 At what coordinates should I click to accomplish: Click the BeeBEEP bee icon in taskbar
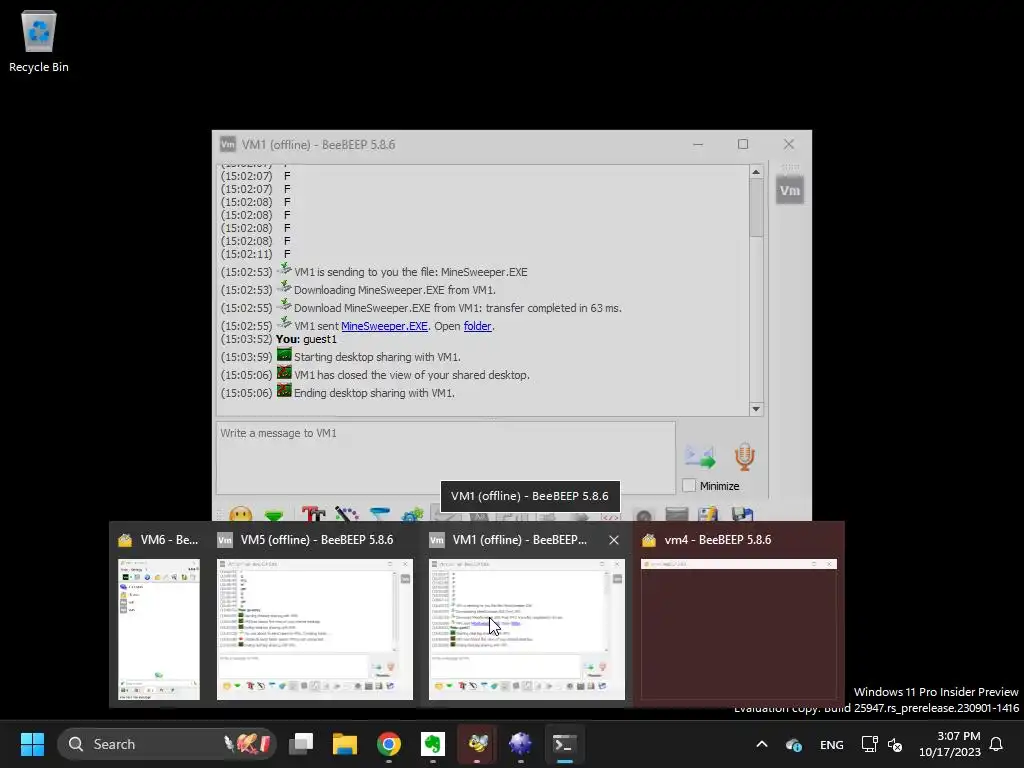[477, 744]
